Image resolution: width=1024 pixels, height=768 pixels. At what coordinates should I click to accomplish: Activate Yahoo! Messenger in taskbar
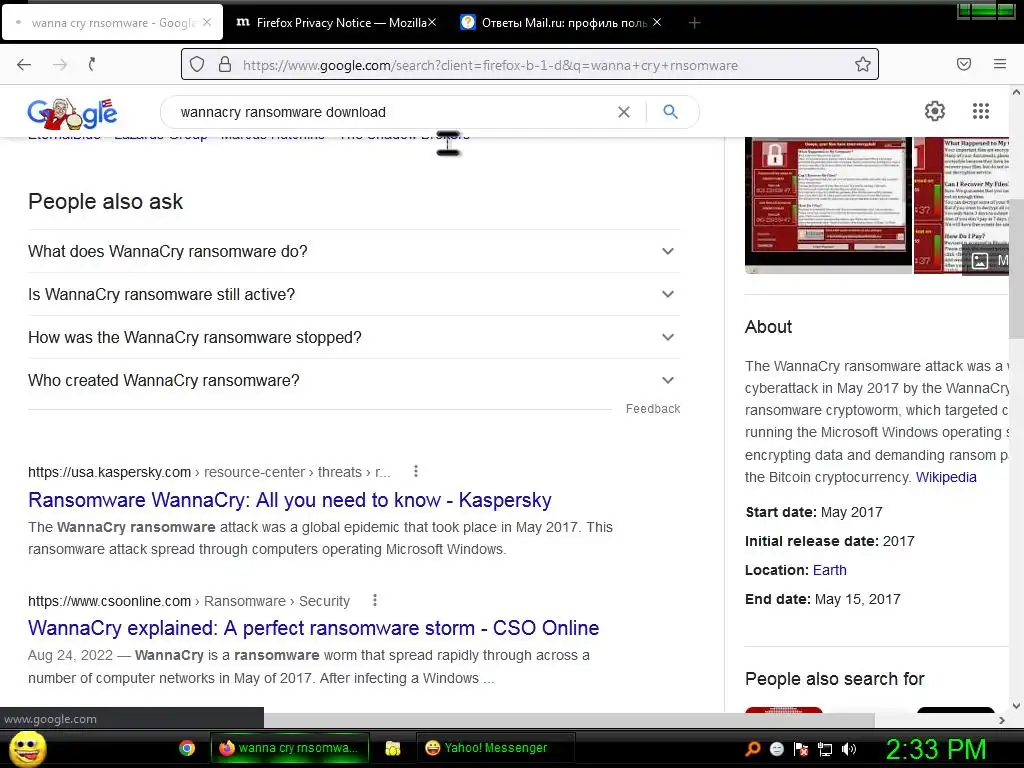[x=495, y=748]
